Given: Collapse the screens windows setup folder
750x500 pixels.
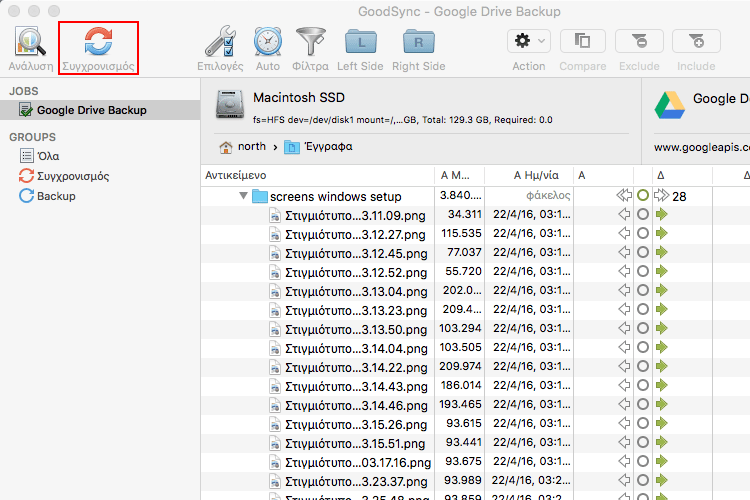Looking at the screenshot, I should [x=243, y=196].
